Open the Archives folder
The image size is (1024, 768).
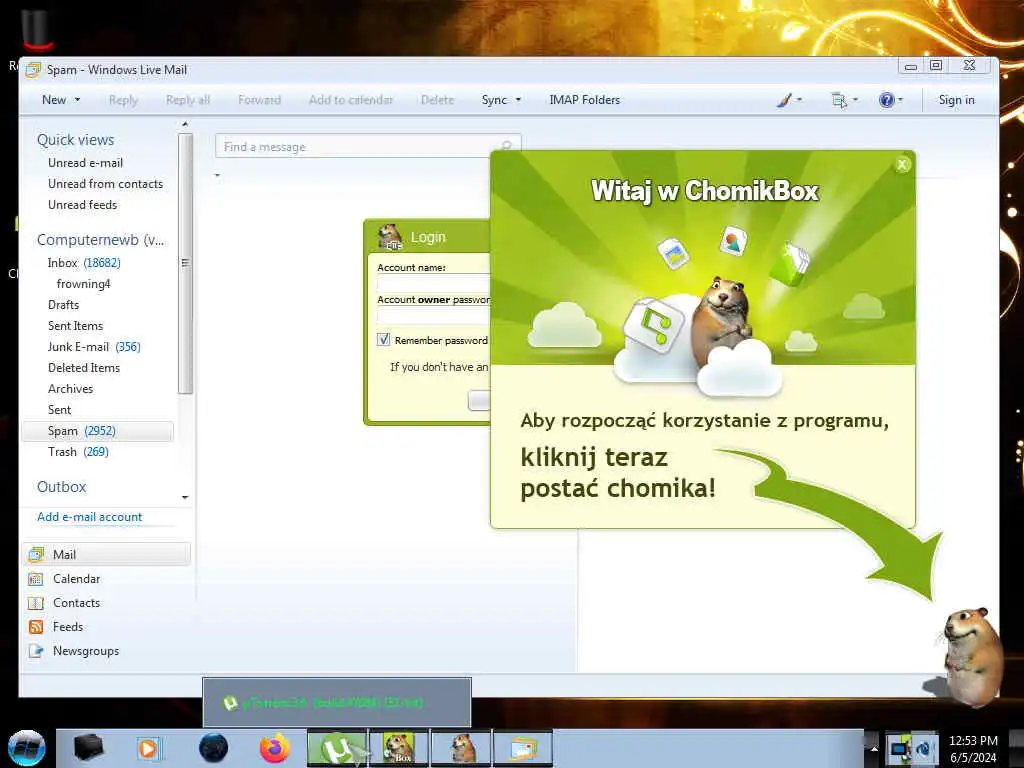click(x=71, y=388)
